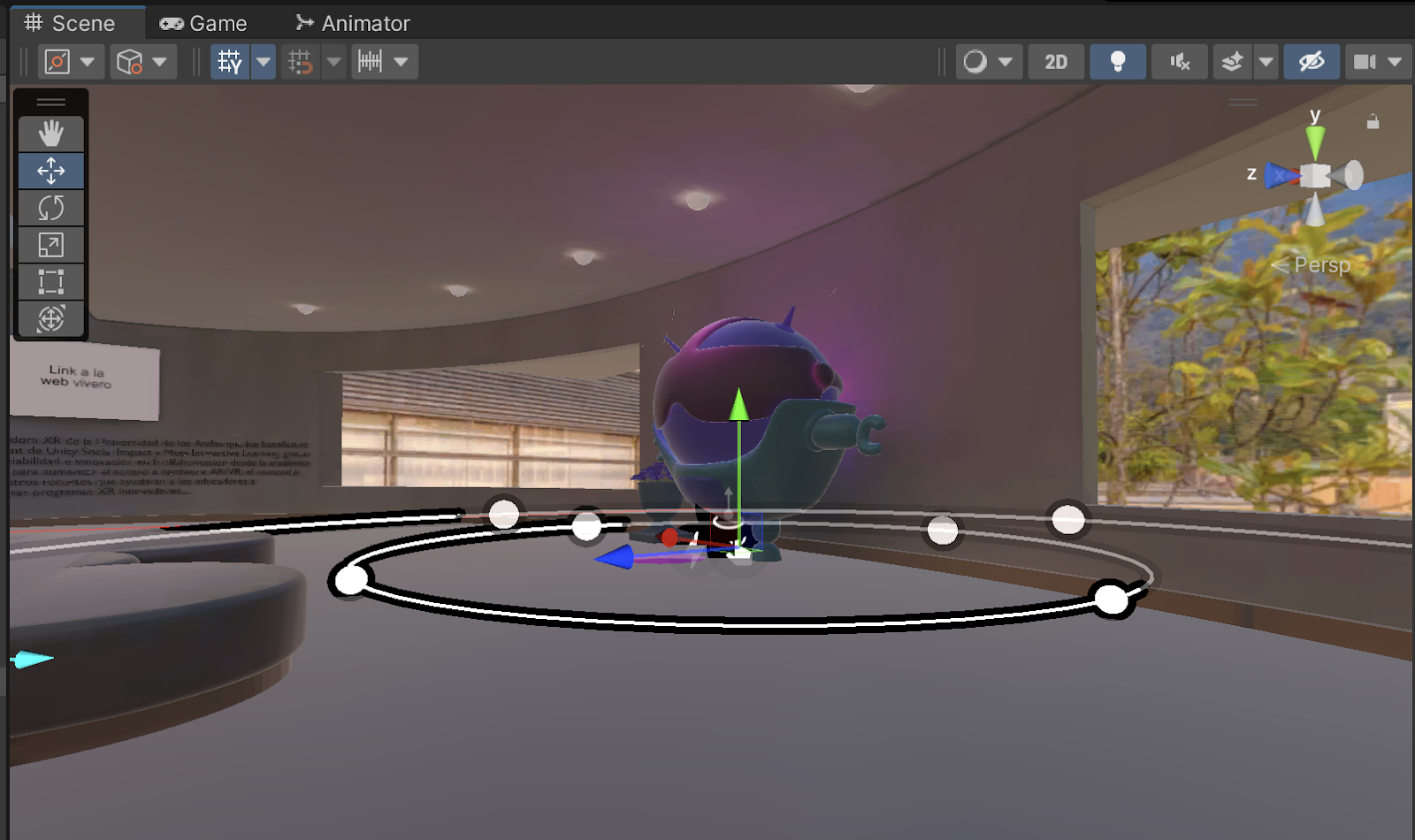This screenshot has height=840, width=1415.
Task: Select the Scale tool
Action: tap(51, 245)
